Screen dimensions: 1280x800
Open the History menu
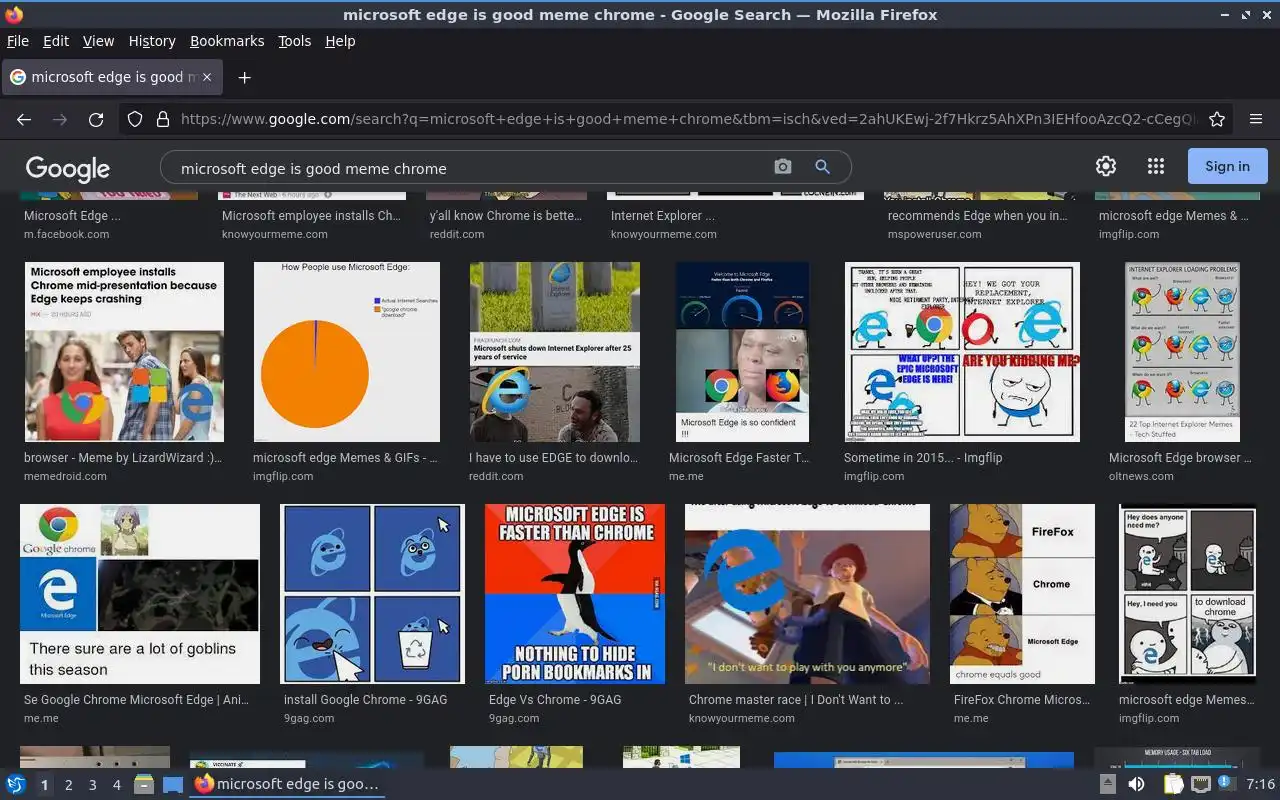152,41
